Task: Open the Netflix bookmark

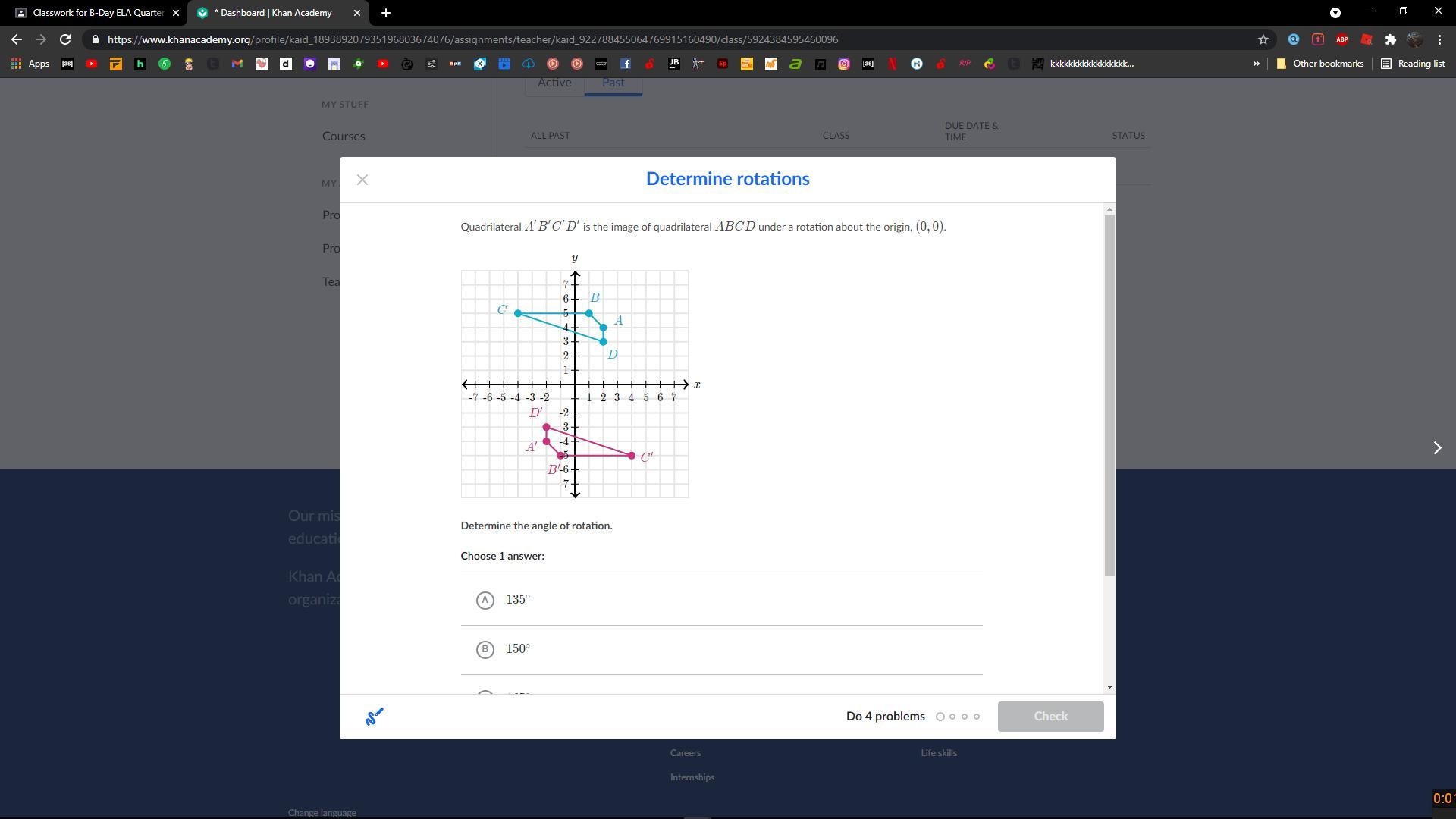Action: (893, 64)
